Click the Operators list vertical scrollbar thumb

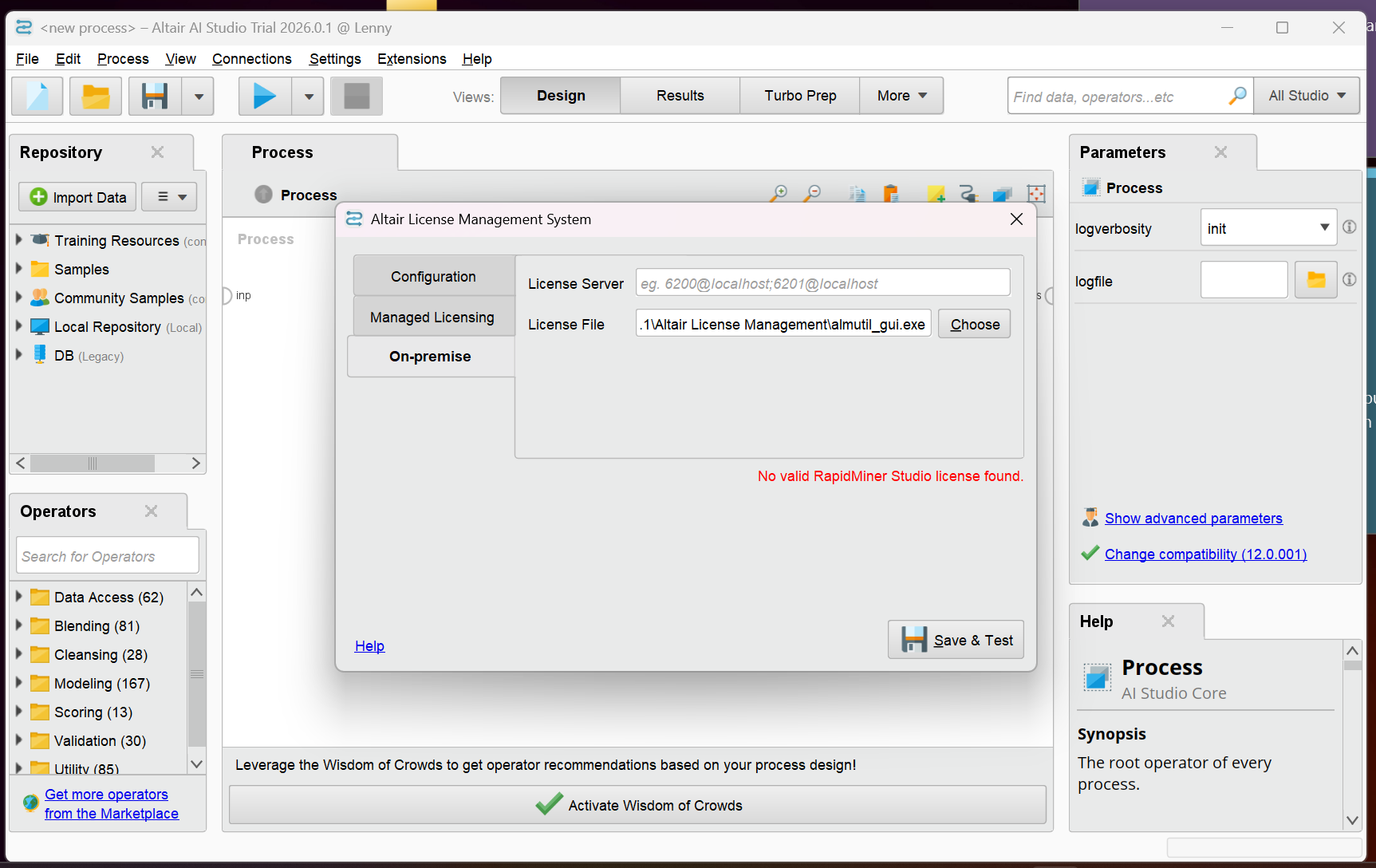click(x=197, y=674)
